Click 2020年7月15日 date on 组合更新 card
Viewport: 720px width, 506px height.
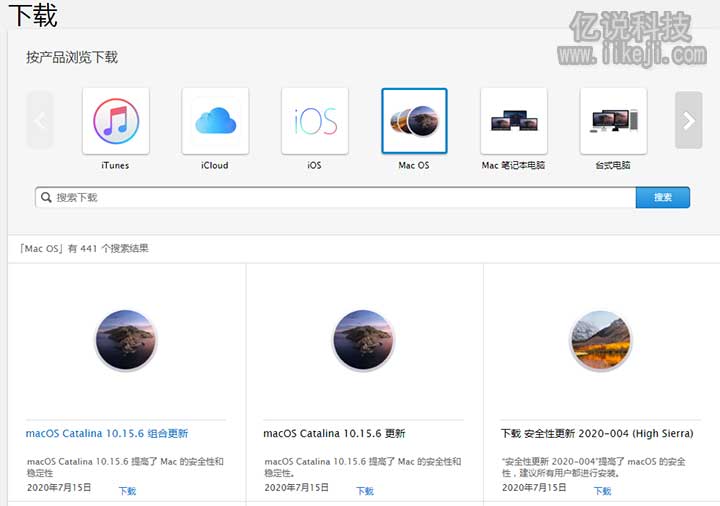pyautogui.click(x=59, y=488)
